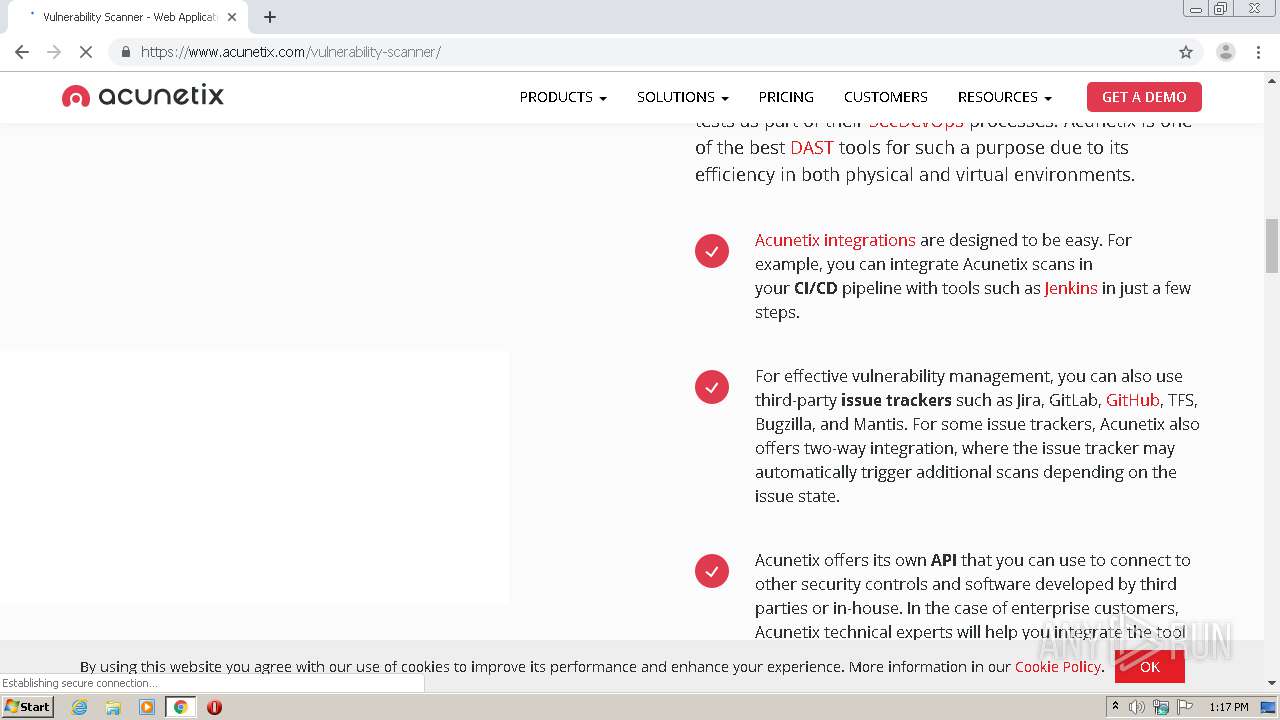Open the volume speaker tray icon
This screenshot has width=1280, height=720.
(1137, 707)
